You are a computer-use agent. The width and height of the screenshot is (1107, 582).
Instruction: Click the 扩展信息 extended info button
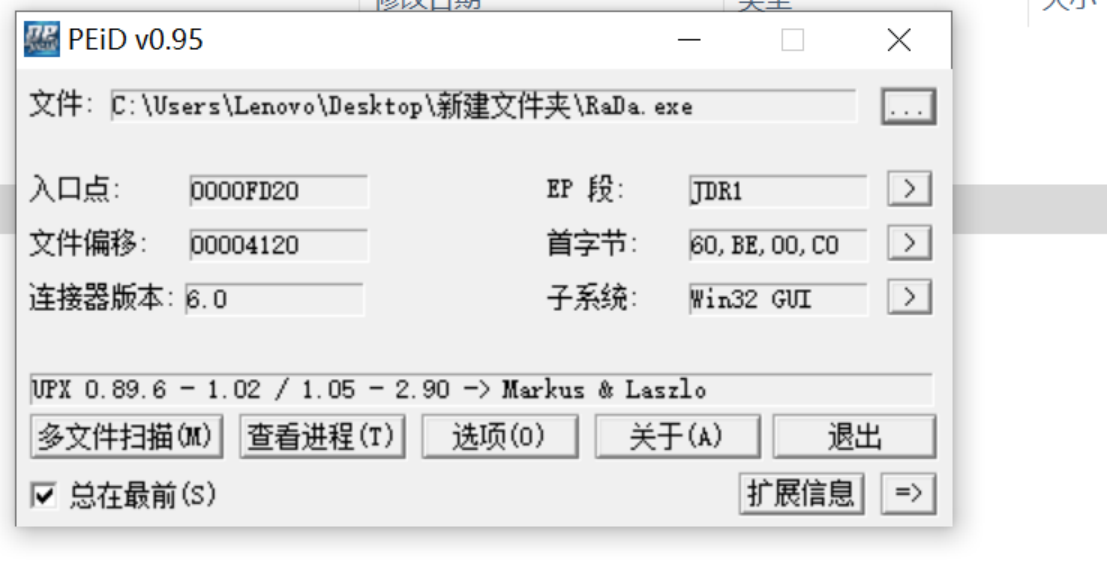click(801, 493)
